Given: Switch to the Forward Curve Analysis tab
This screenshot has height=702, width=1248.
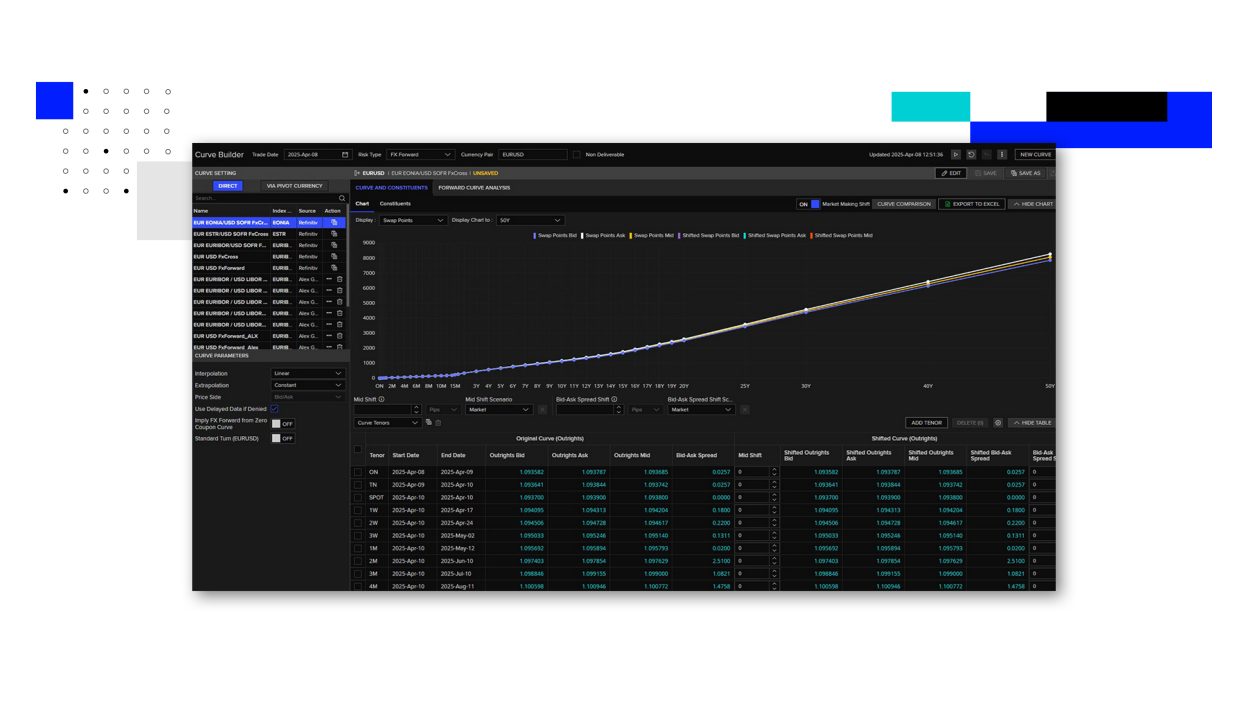Looking at the screenshot, I should (x=472, y=187).
